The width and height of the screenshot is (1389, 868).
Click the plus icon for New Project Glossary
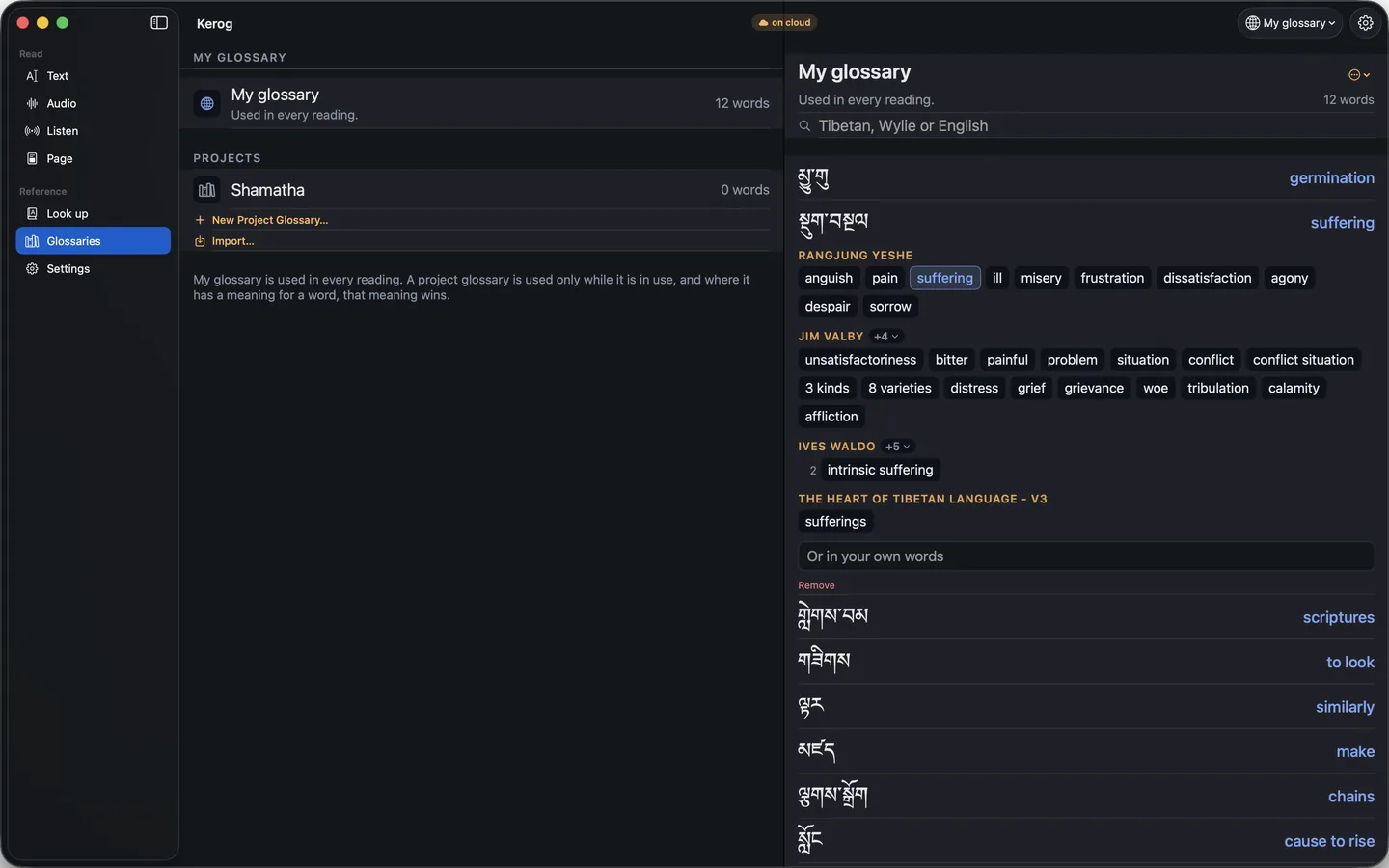pos(200,220)
